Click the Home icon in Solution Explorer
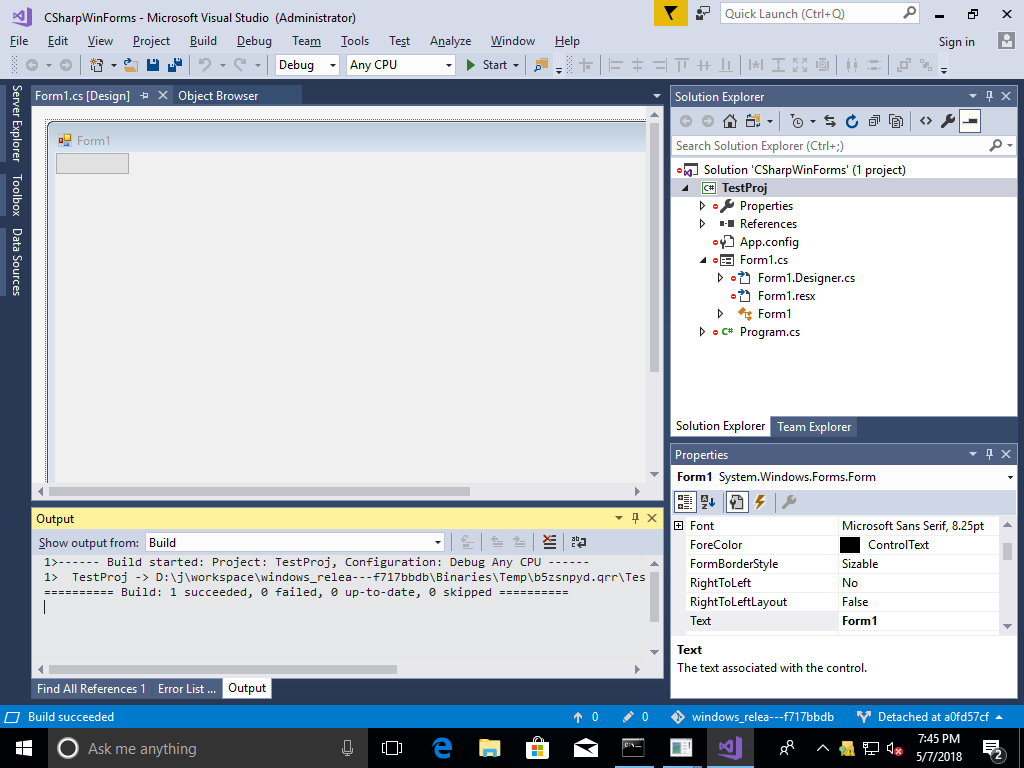Screen dimensions: 1024x768 tap(730, 121)
